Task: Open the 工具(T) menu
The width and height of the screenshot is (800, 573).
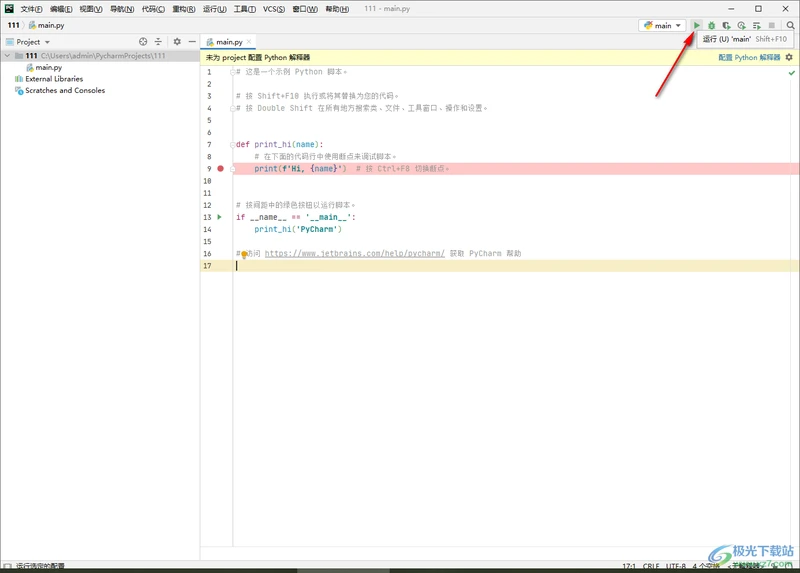Action: click(245, 9)
